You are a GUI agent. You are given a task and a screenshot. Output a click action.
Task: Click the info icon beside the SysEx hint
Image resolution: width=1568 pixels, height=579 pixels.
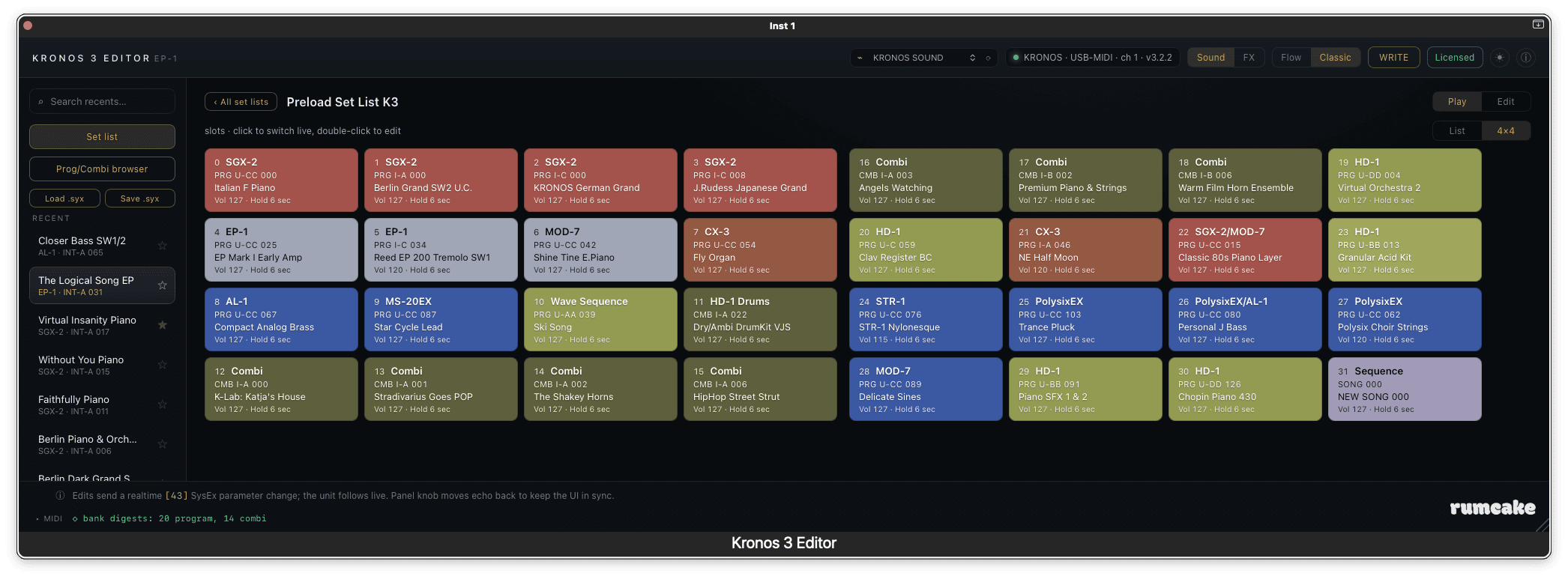[x=61, y=496]
